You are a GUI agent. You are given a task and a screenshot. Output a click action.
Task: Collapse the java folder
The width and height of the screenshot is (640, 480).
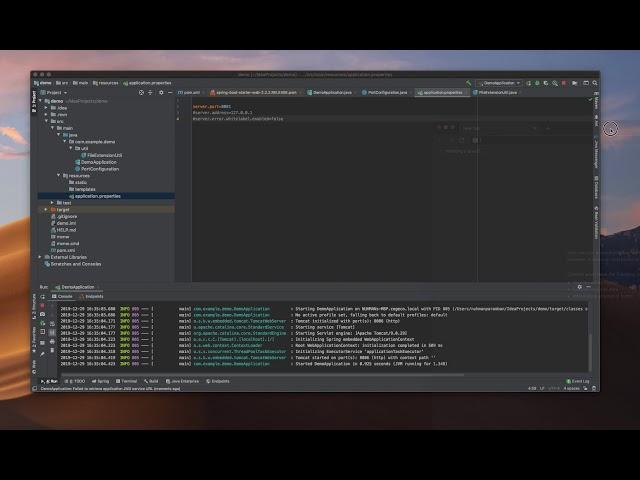coord(58,135)
